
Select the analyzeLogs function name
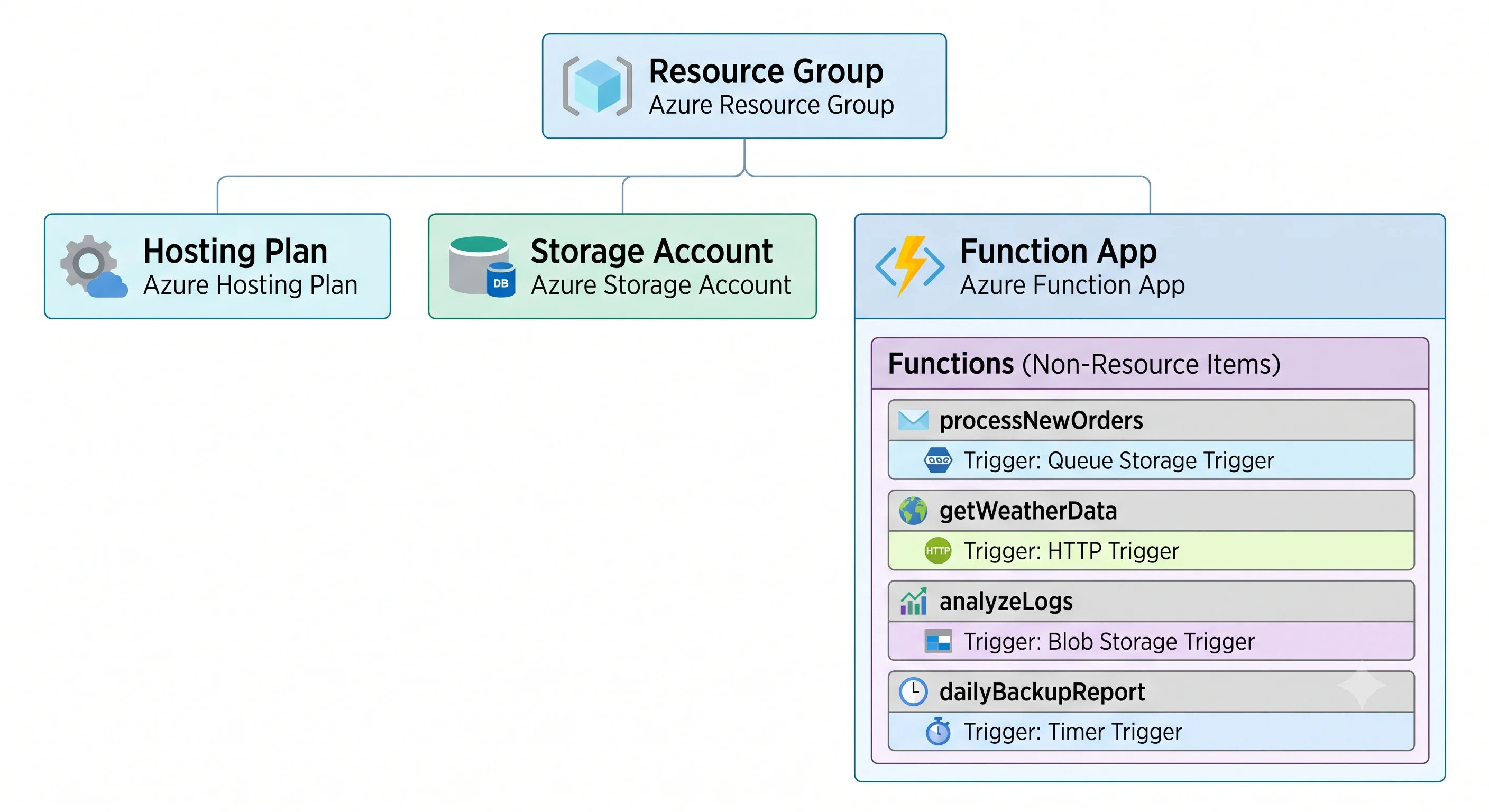(x=1006, y=601)
